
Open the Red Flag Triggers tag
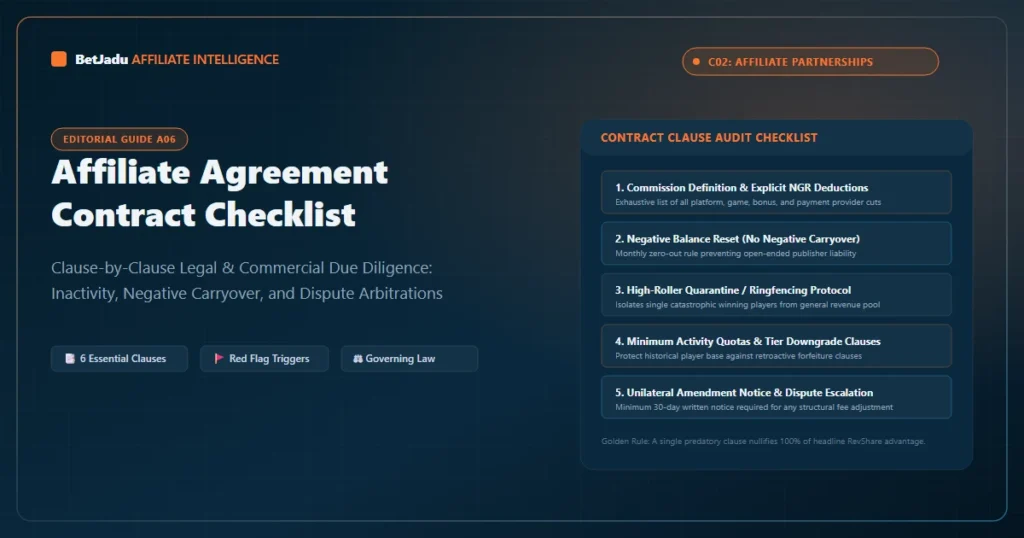coord(264,358)
